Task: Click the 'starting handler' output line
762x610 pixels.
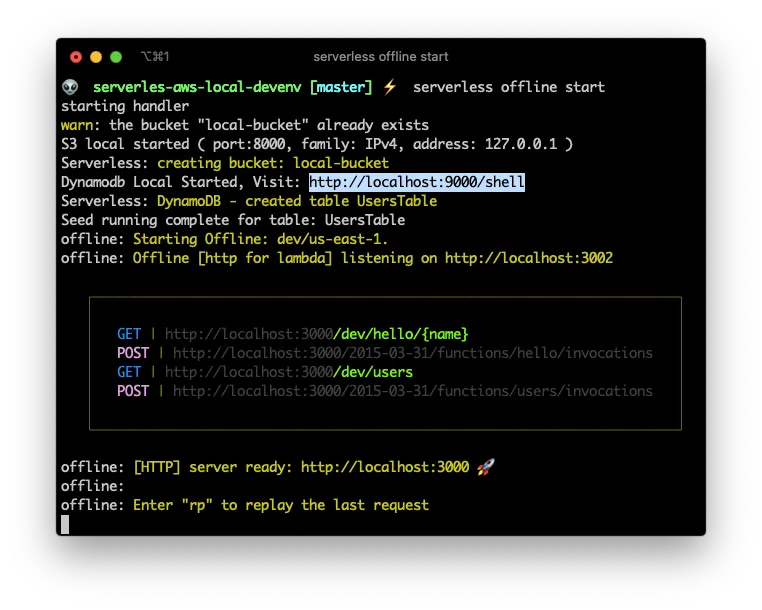Action: pyautogui.click(x=125, y=106)
